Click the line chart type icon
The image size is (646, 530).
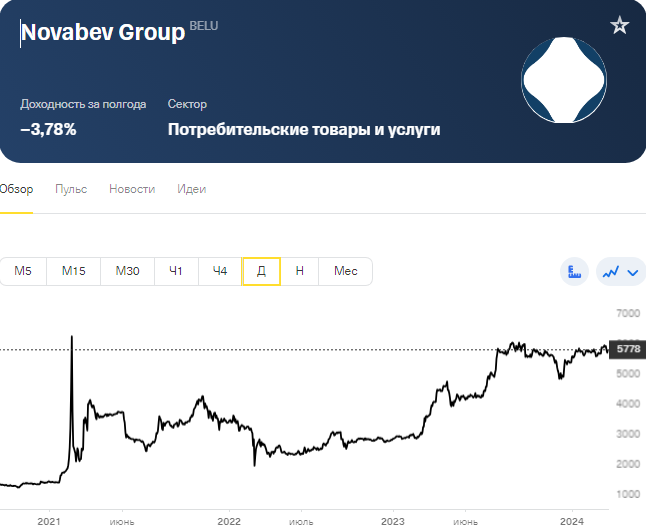tap(611, 272)
